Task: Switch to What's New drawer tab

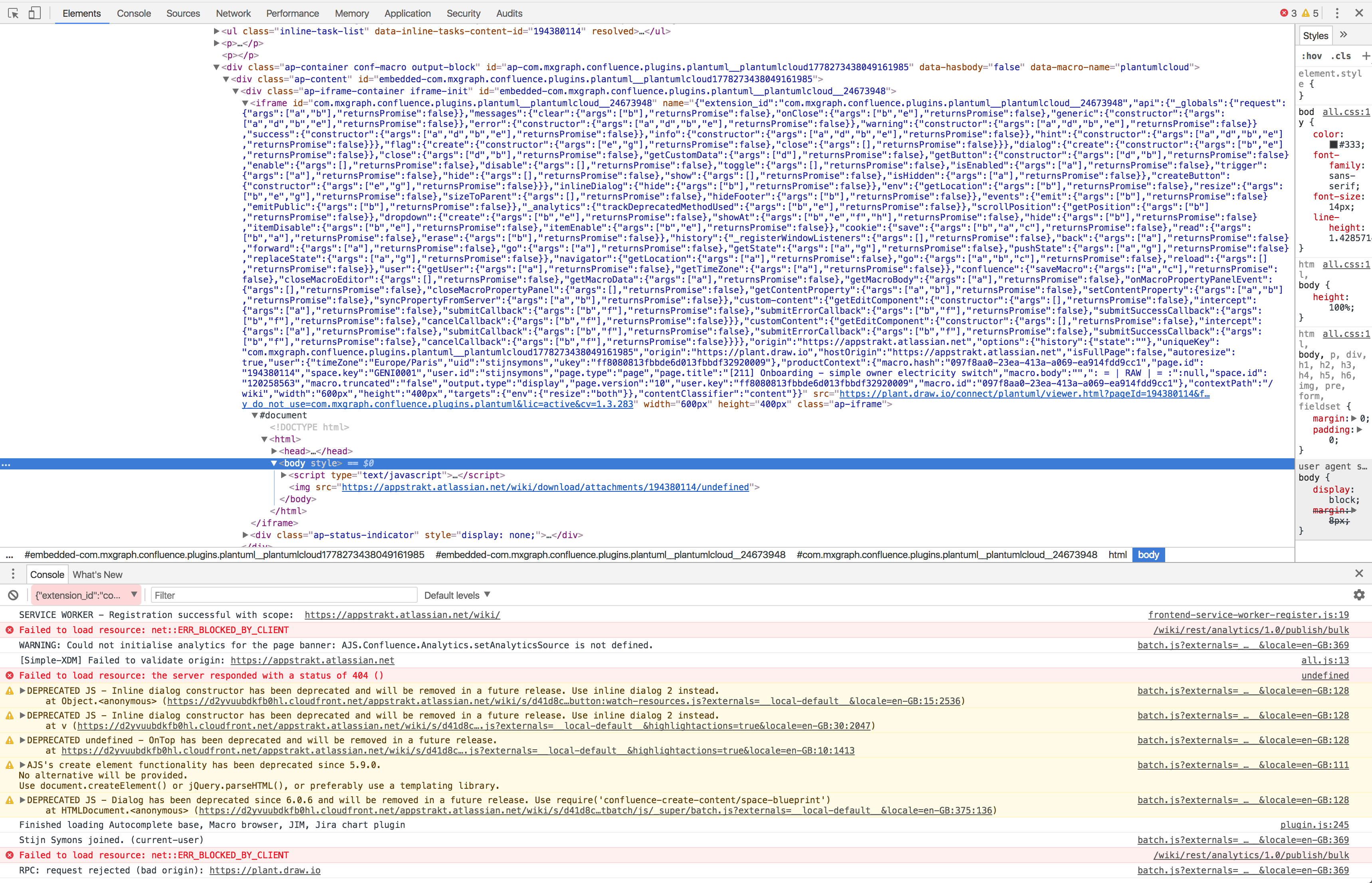Action: click(97, 574)
